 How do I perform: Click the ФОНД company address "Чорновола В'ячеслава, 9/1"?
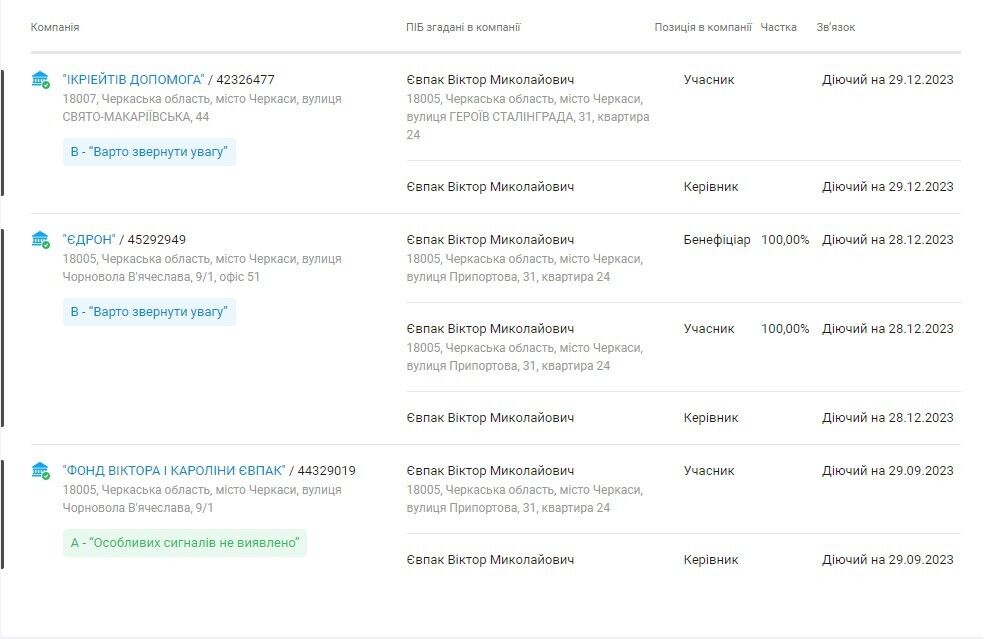click(x=202, y=499)
